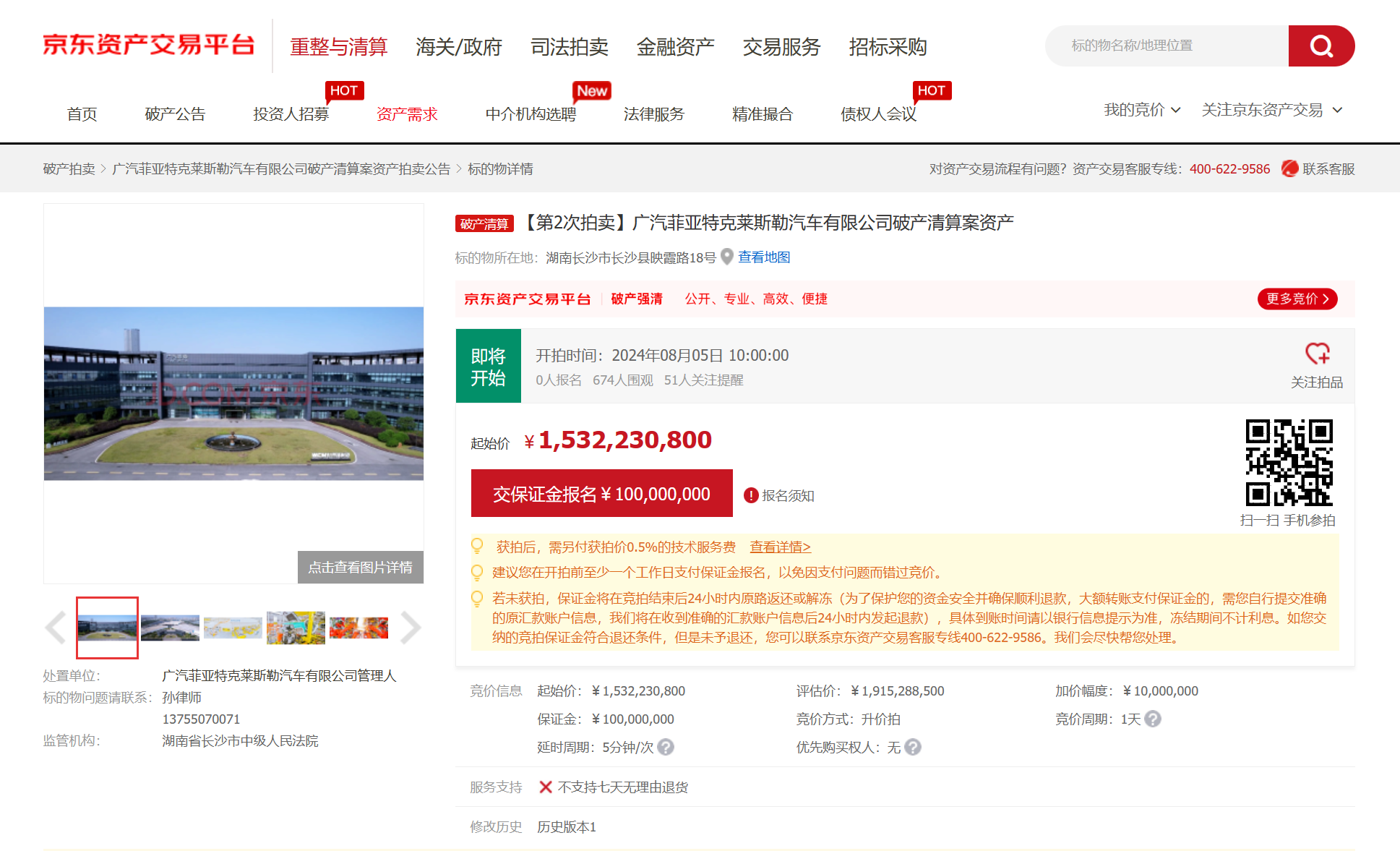
Task: Click the 广汽菲亚特克莱斯勒 auction notice breadcrumb
Action: (281, 168)
